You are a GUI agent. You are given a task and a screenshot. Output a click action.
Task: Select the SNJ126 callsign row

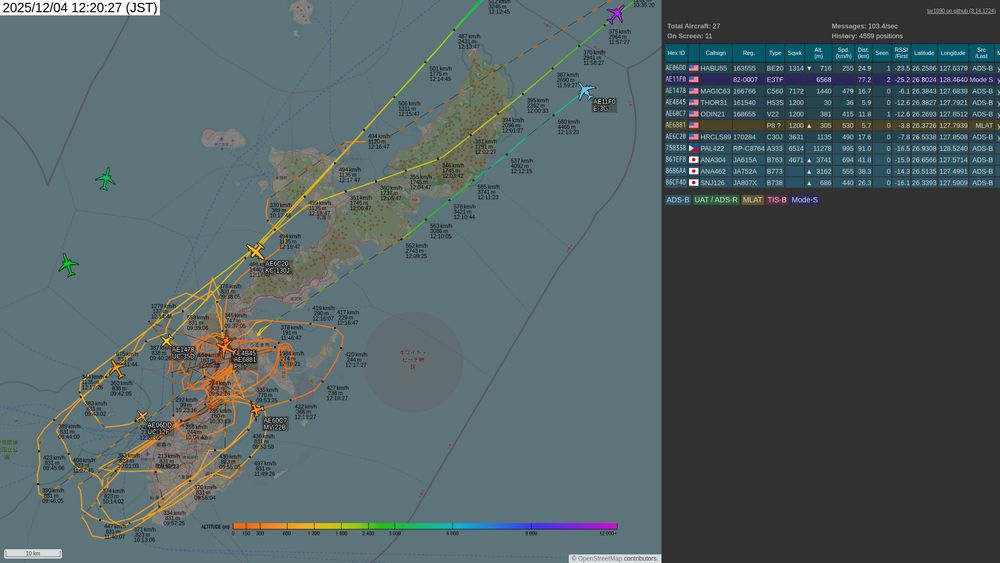pyautogui.click(x=832, y=183)
